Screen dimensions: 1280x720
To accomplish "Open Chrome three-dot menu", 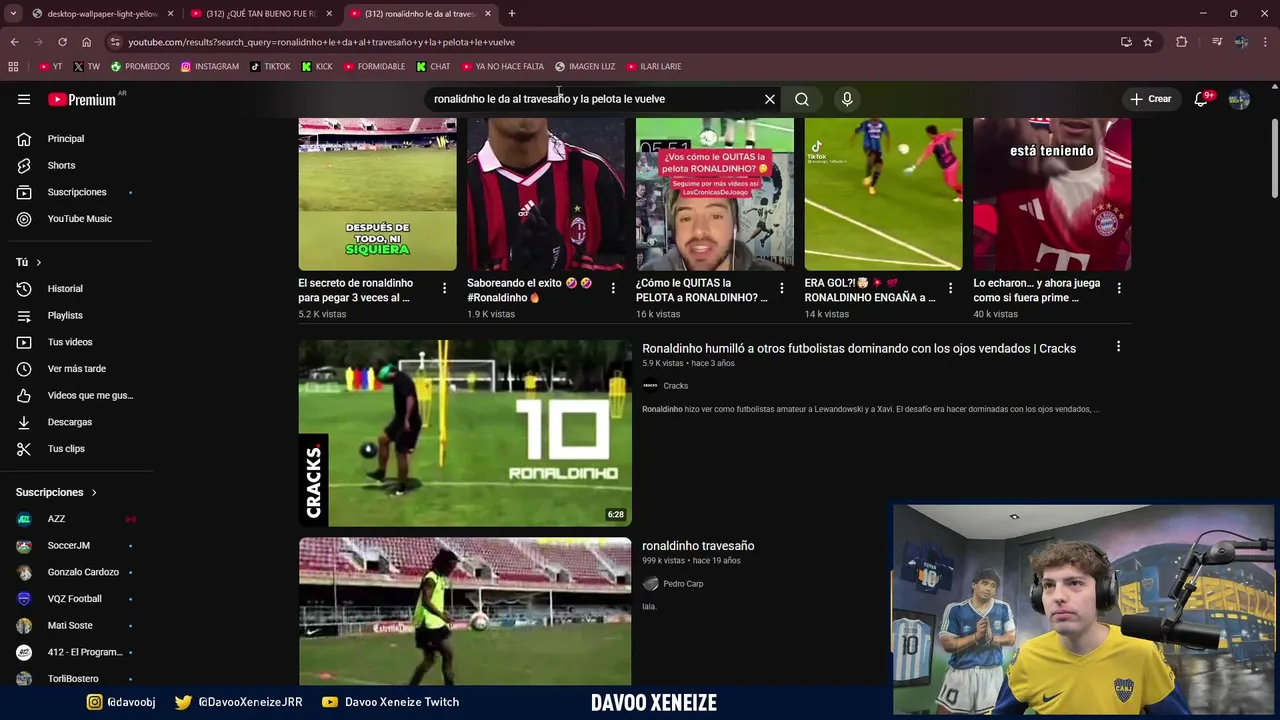I will pyautogui.click(x=1266, y=42).
